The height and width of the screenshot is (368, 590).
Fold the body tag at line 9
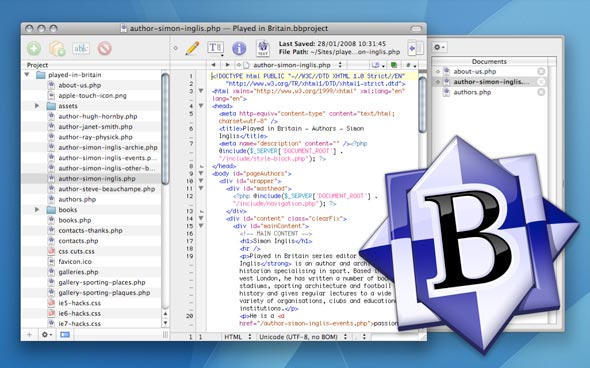(x=201, y=173)
